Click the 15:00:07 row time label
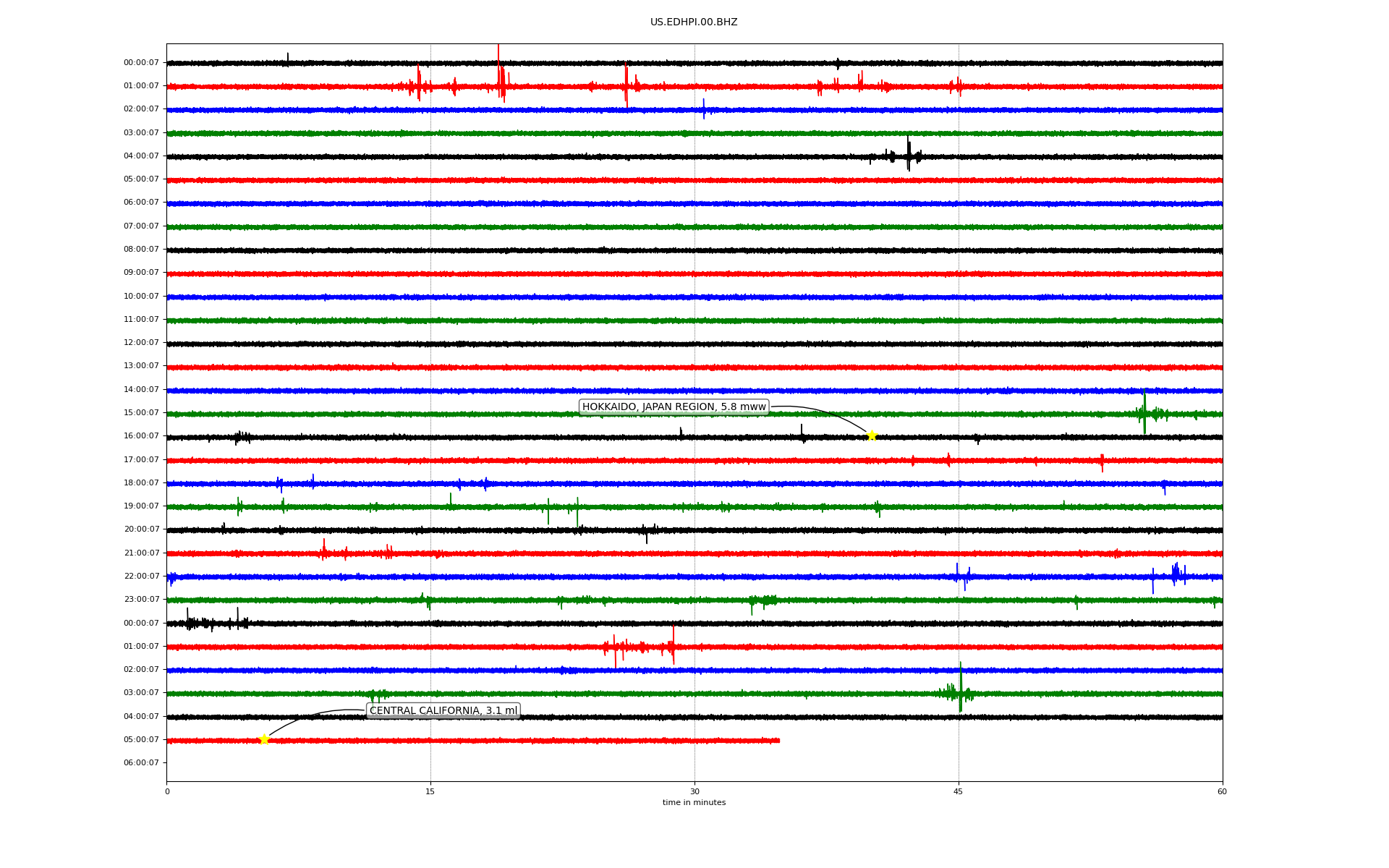The height and width of the screenshot is (868, 1389). pos(141,413)
